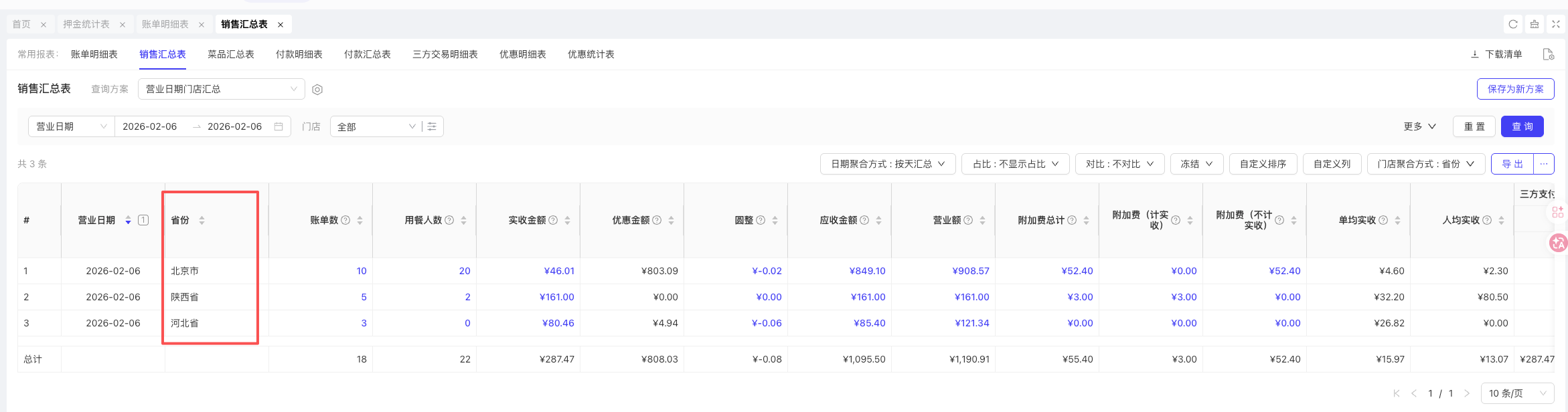Click the document settings icon beside 下载清单
This screenshot has height=412, width=1568.
click(x=1548, y=54)
